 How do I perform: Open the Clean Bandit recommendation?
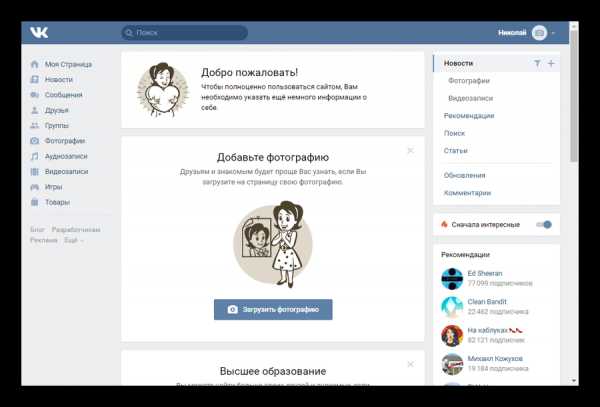487,302
